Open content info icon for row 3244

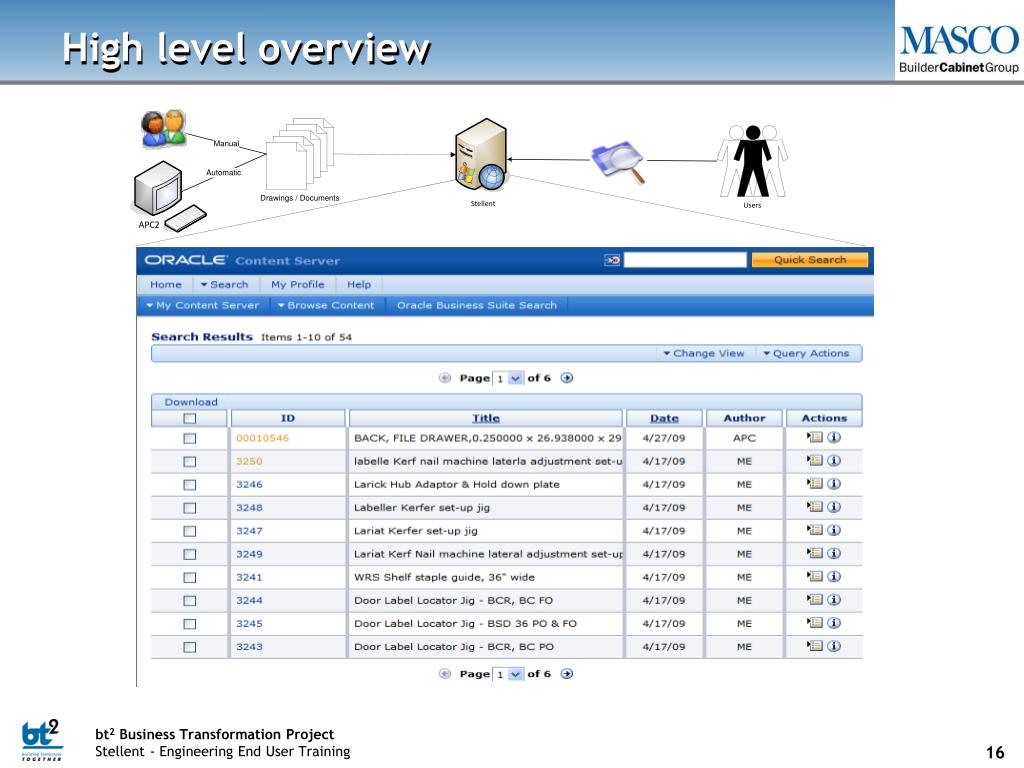(834, 600)
